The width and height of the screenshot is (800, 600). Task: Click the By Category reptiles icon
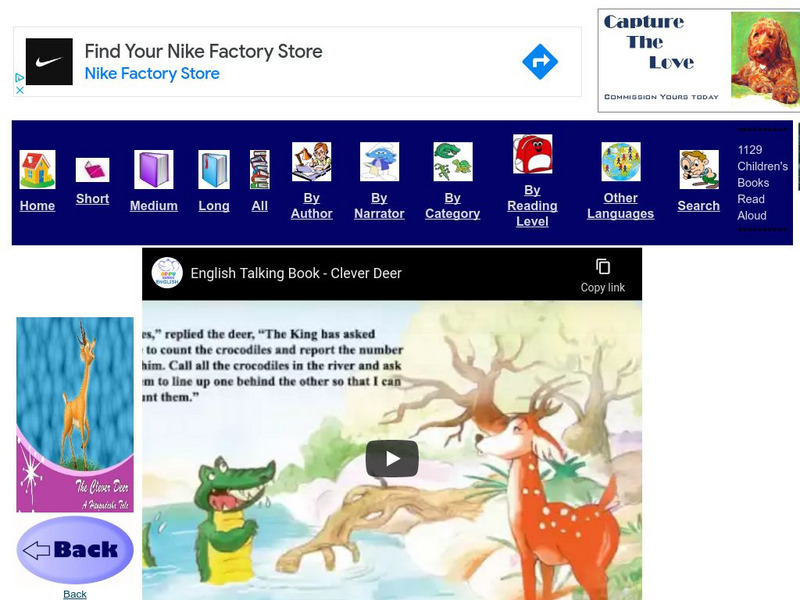(x=453, y=162)
